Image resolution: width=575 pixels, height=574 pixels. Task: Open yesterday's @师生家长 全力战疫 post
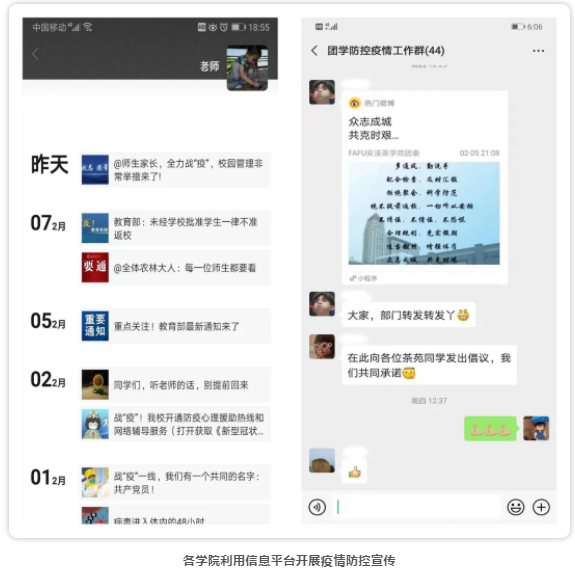pos(175,169)
